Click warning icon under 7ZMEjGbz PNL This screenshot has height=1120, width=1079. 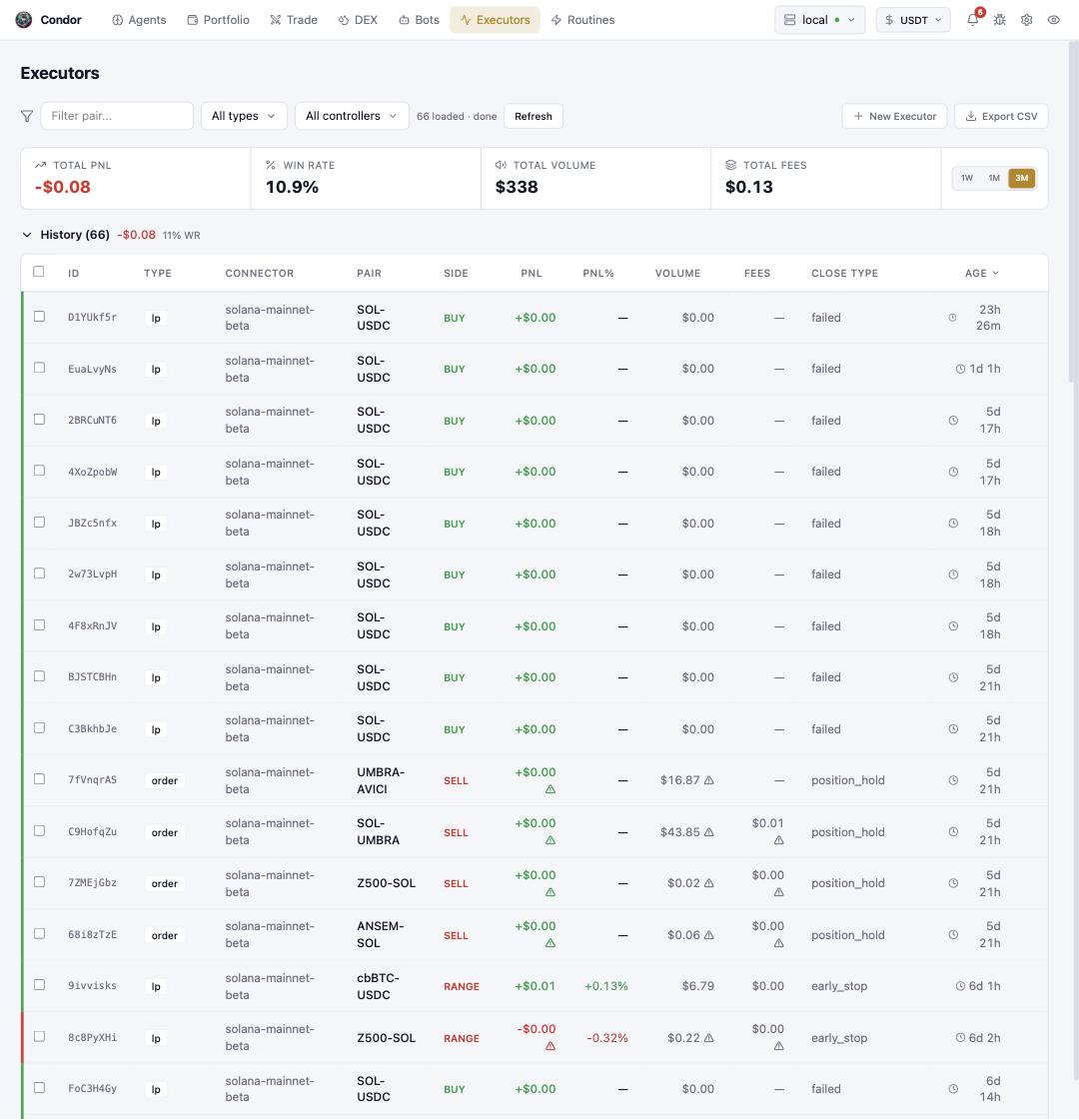tap(550, 892)
